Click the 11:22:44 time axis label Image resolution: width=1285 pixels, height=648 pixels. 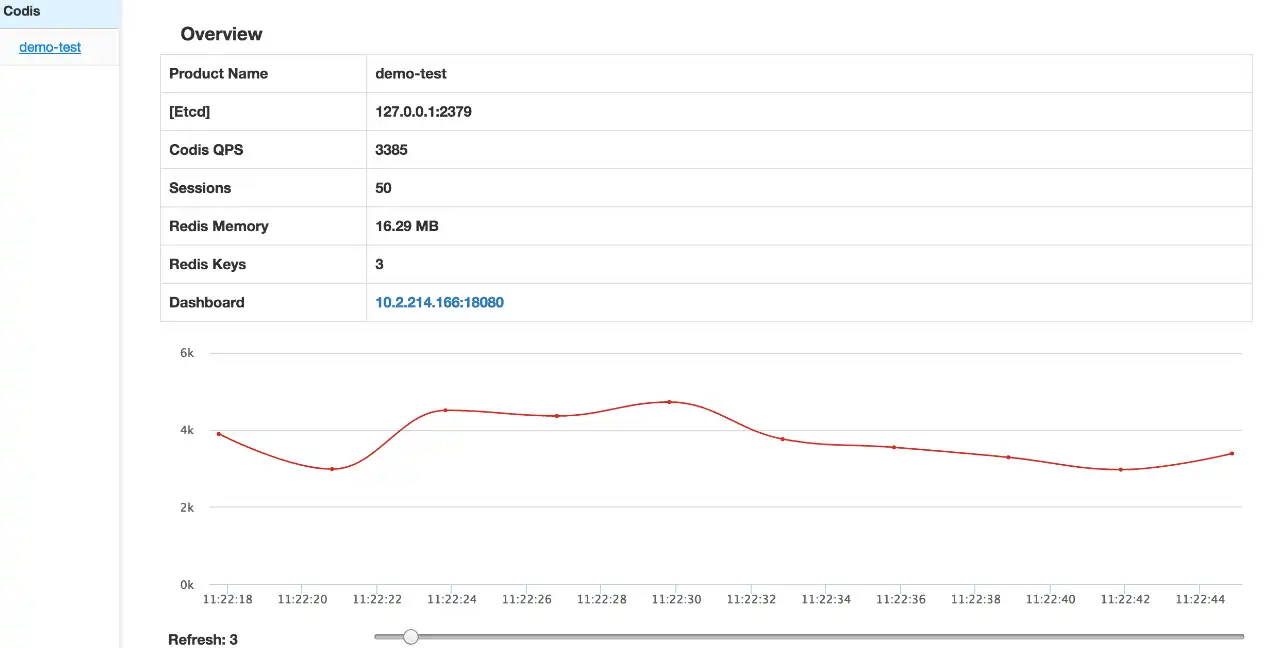tap(1200, 599)
